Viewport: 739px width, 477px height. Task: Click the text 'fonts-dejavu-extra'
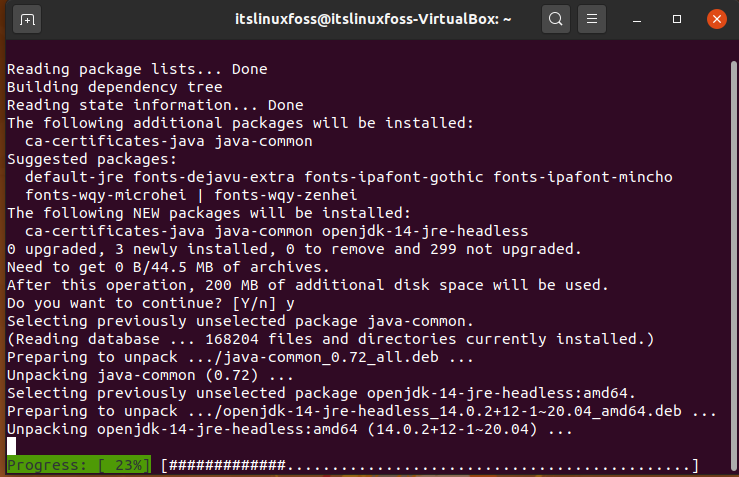click(x=213, y=177)
